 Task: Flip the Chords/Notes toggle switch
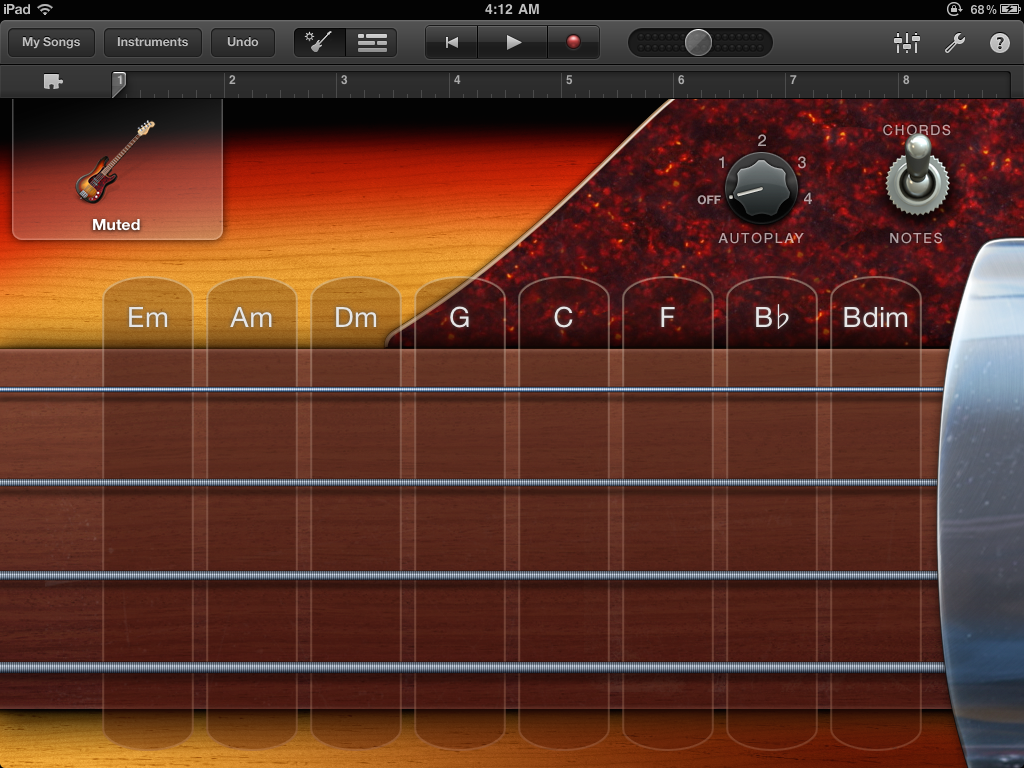click(x=918, y=175)
